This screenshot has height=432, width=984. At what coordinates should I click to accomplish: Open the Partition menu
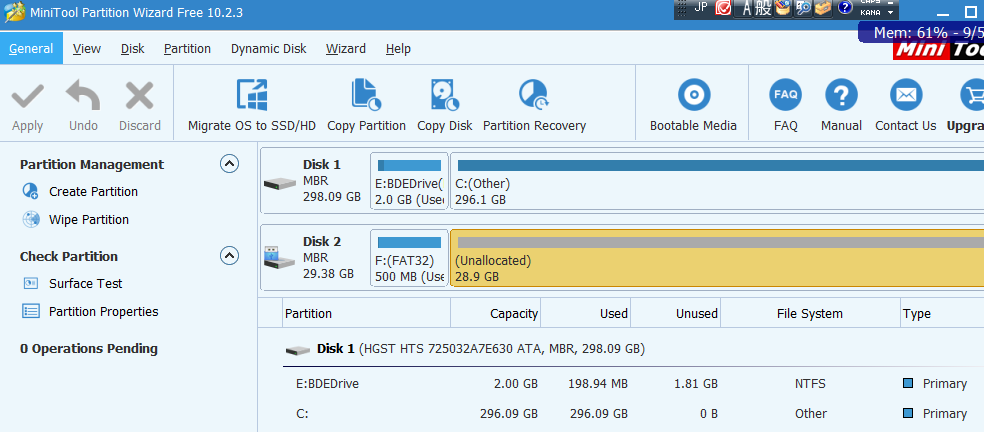(x=187, y=49)
